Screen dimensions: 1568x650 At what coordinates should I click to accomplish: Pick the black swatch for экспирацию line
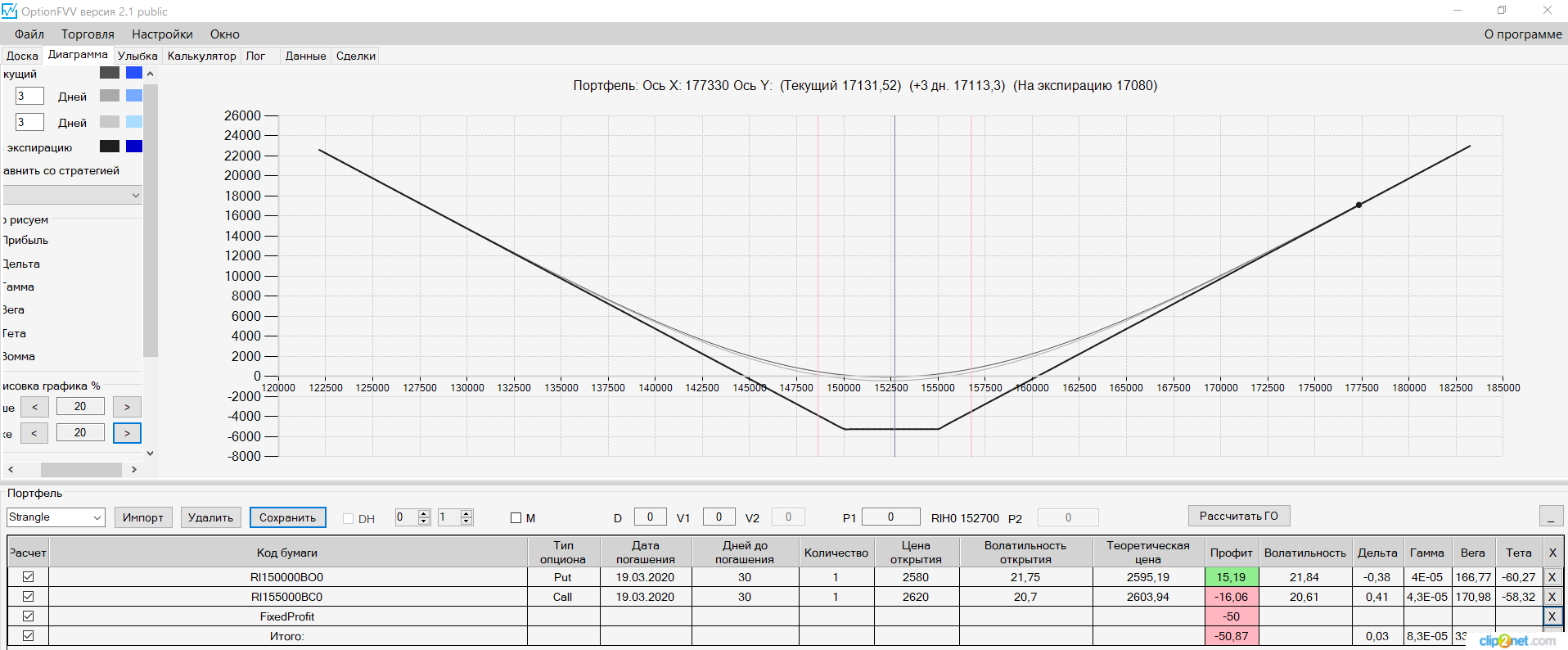tap(110, 147)
